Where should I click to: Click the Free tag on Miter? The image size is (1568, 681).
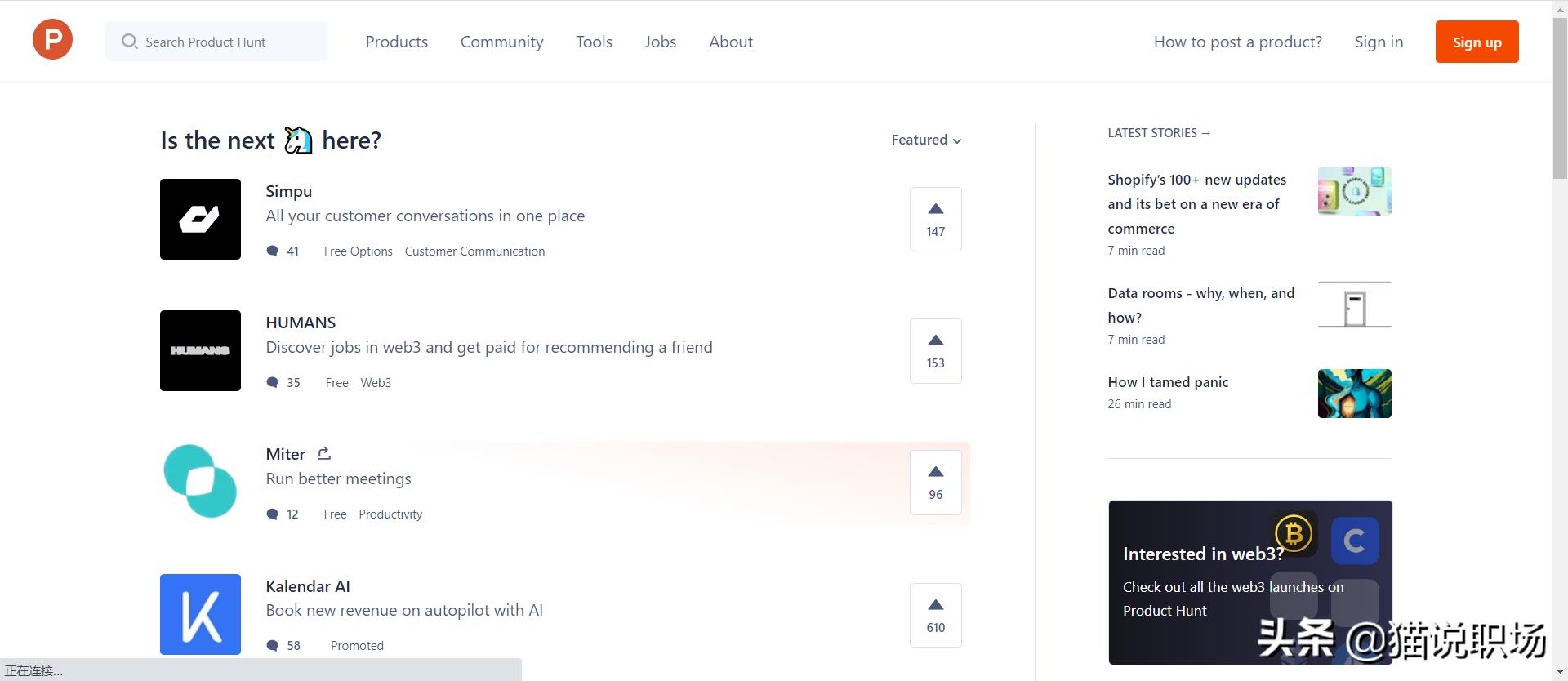(335, 514)
